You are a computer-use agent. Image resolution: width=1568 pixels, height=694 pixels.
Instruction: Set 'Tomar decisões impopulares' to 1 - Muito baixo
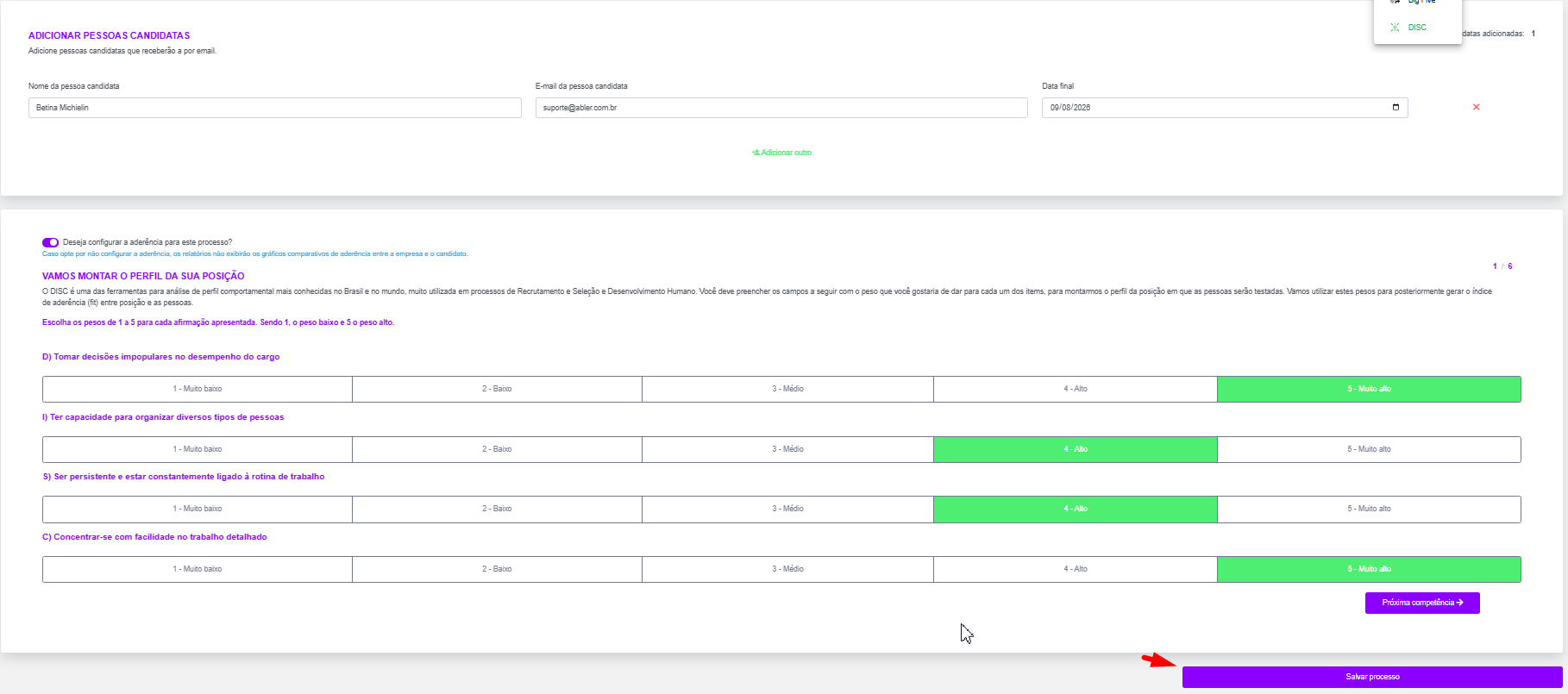(x=198, y=389)
